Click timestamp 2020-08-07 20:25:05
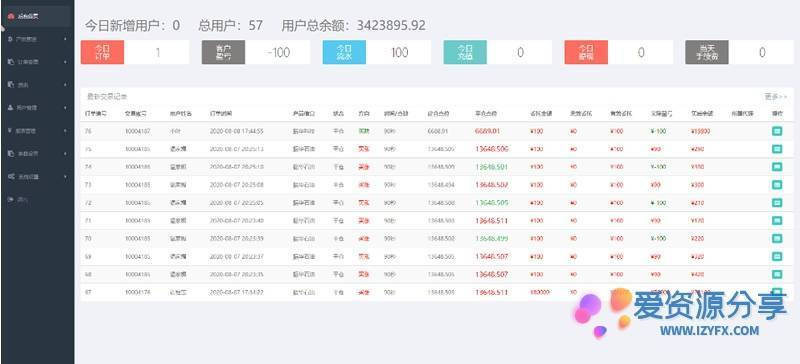Screen dimensions: 800x364 (236, 203)
